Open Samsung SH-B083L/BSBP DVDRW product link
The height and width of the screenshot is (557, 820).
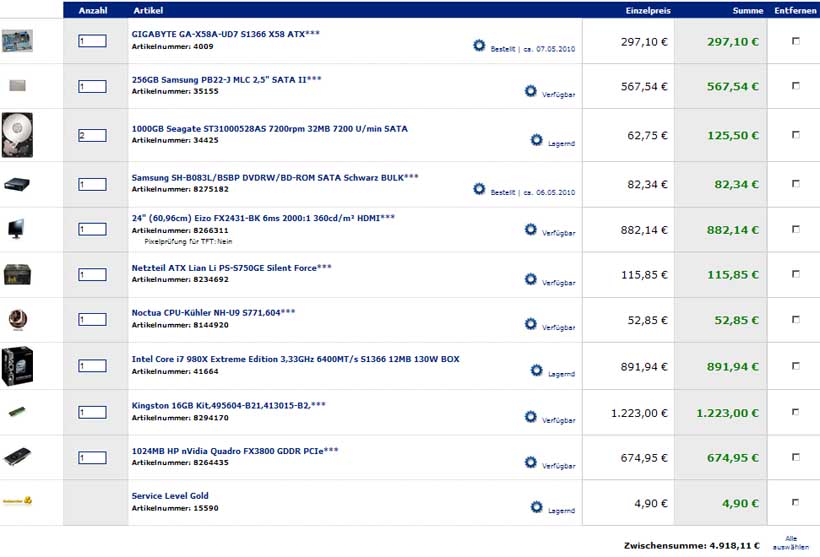(x=275, y=177)
